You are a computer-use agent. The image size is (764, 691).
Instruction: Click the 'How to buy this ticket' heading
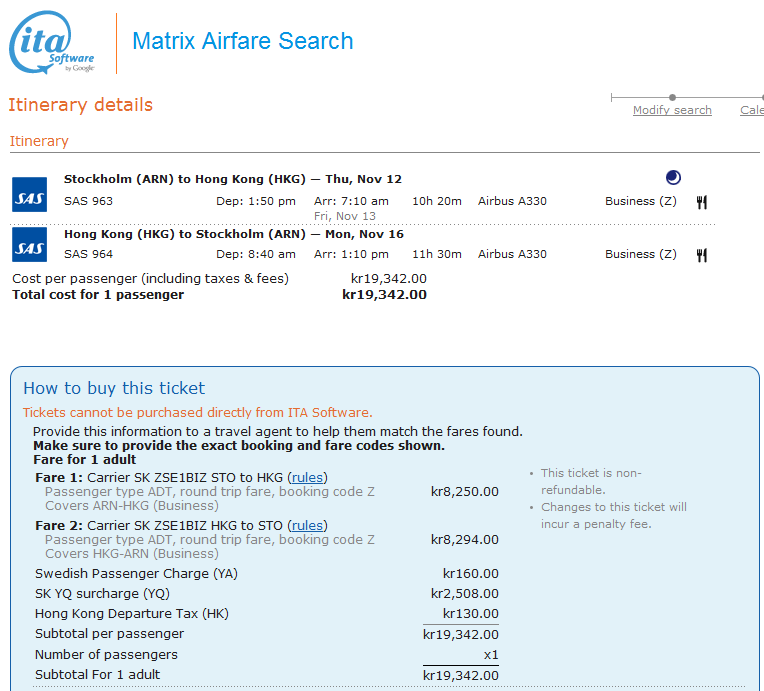[114, 388]
